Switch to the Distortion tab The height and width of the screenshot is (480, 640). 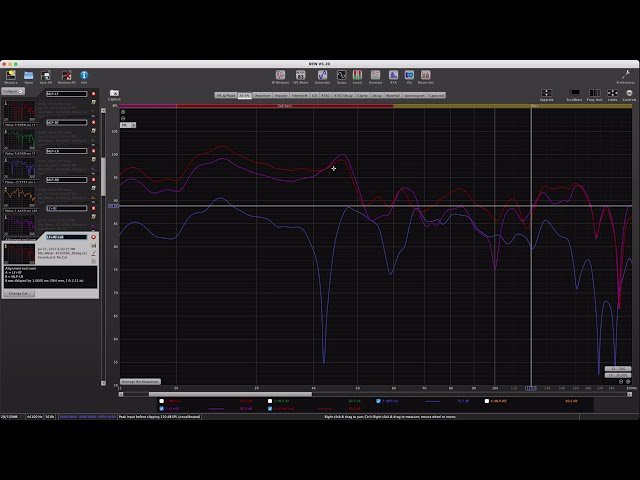(x=262, y=96)
